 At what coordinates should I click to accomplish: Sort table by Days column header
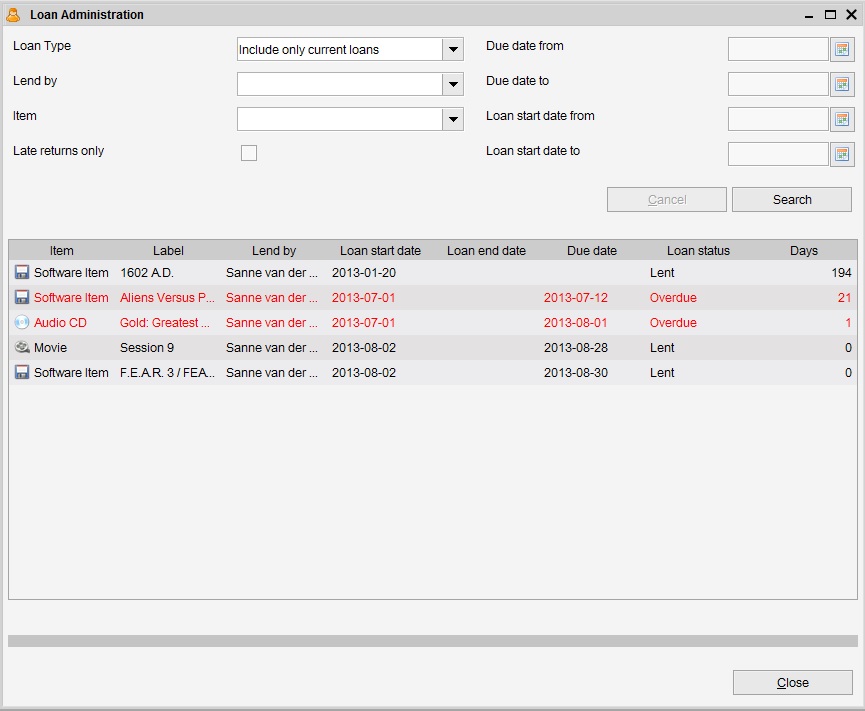(803, 251)
